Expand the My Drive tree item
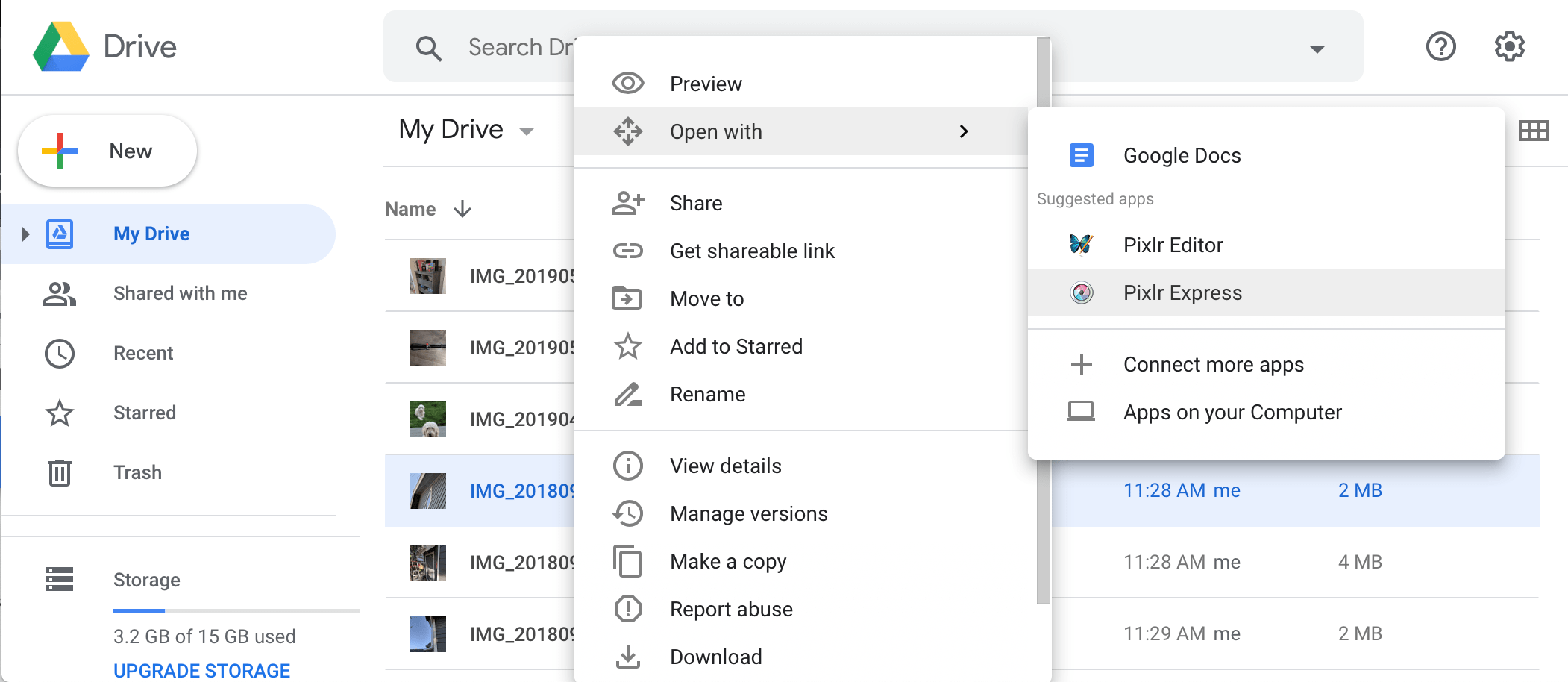Screen dimensions: 1568x682 click(x=24, y=234)
